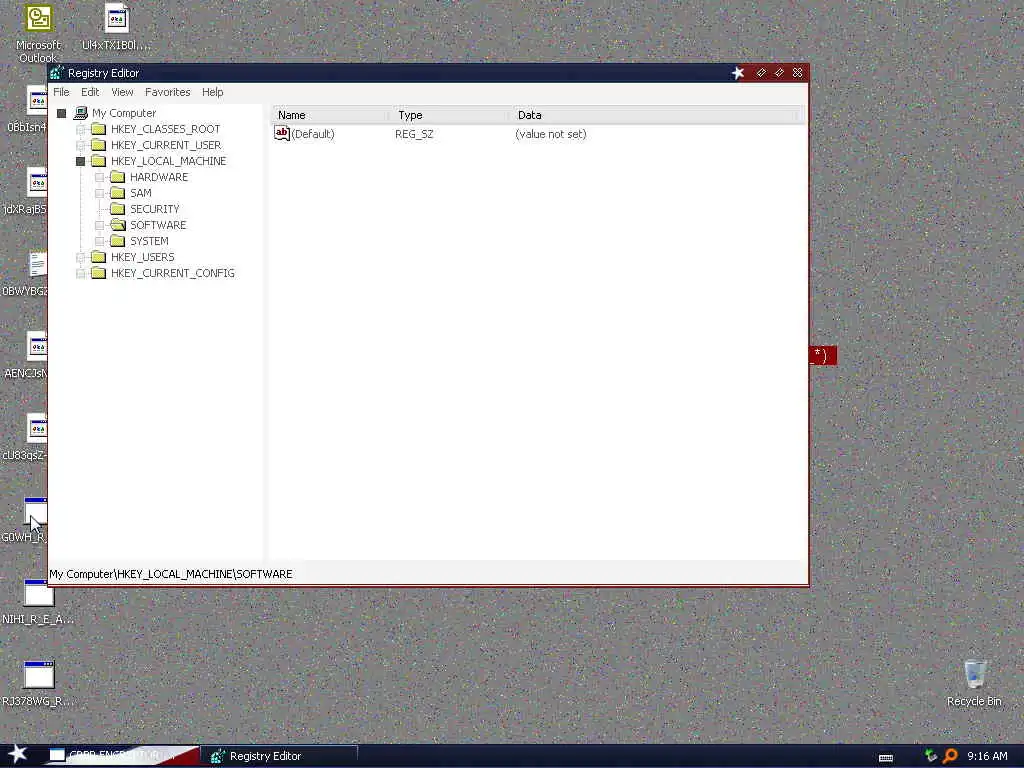The width and height of the screenshot is (1024, 768).
Task: Select the Recycle Bin desktop icon
Action: pyautogui.click(x=974, y=683)
